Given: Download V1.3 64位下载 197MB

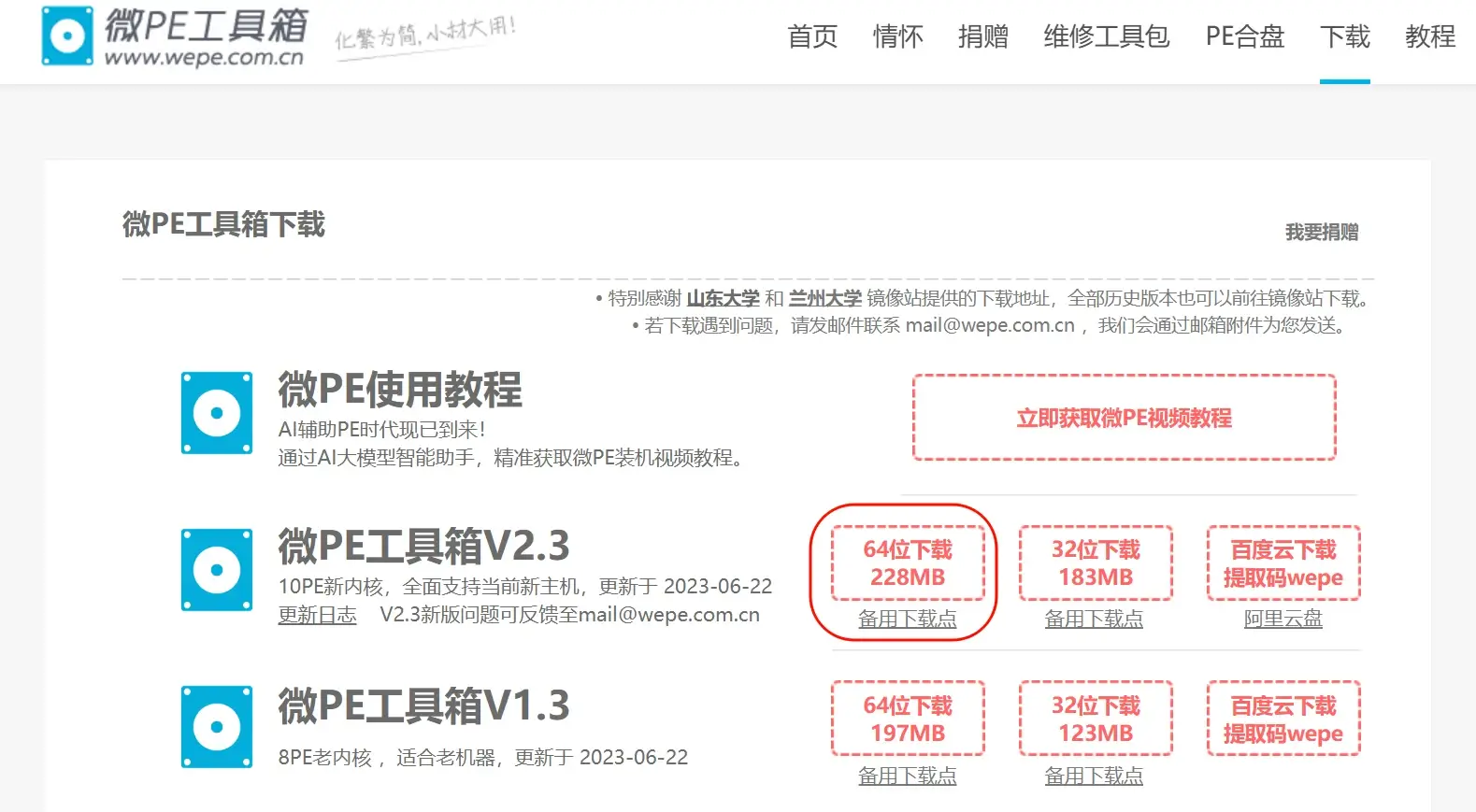Looking at the screenshot, I should pos(908,719).
